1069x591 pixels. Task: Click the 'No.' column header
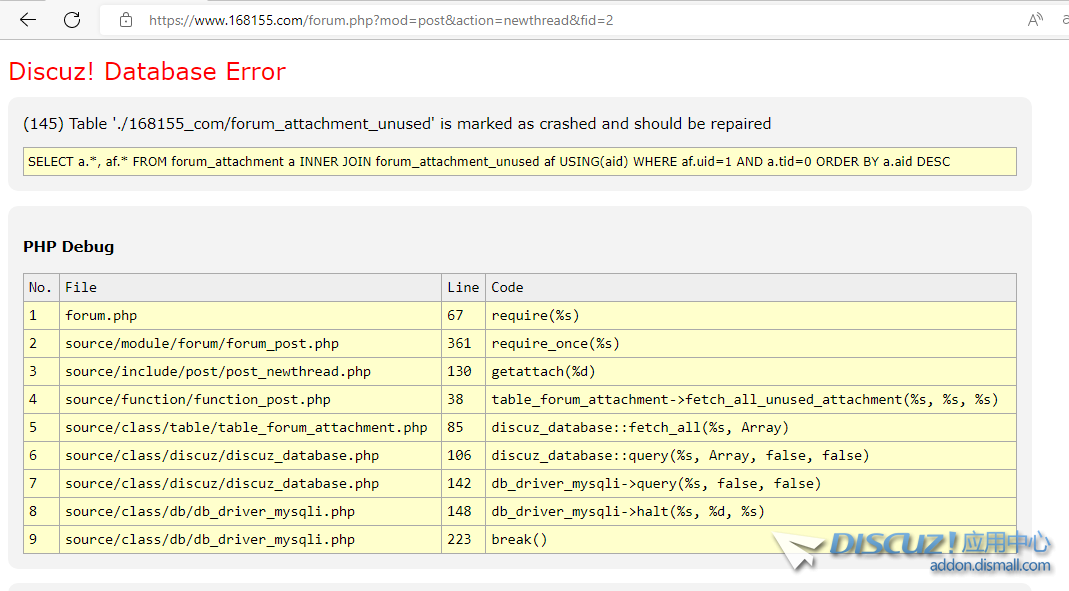pos(42,288)
